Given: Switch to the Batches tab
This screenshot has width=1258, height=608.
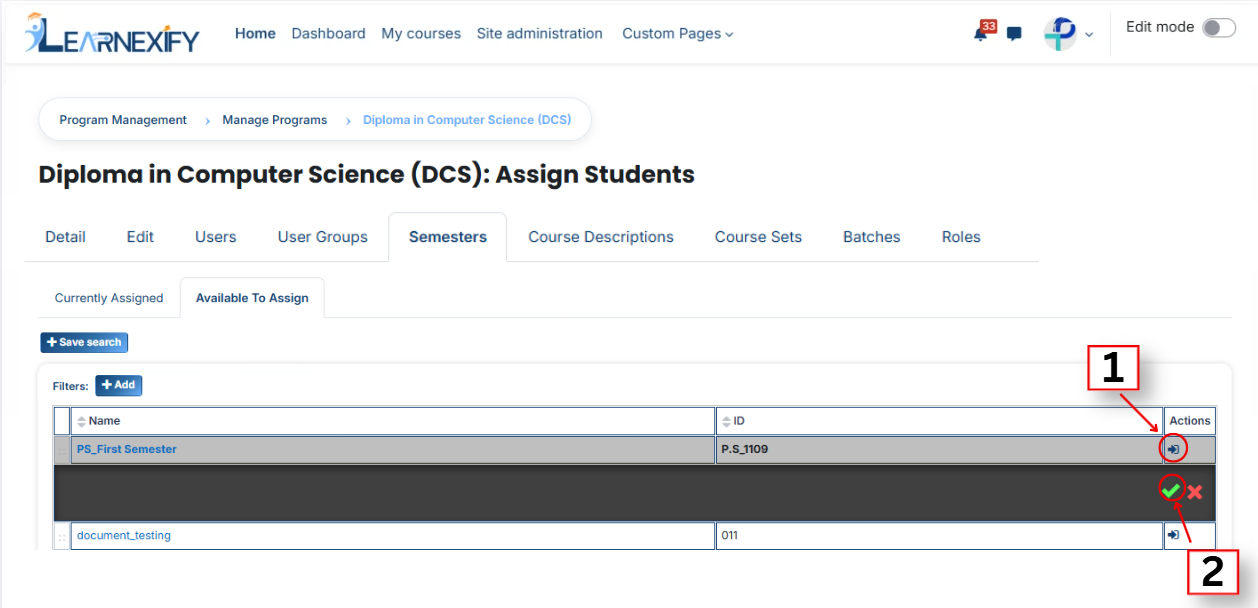Looking at the screenshot, I should point(872,237).
